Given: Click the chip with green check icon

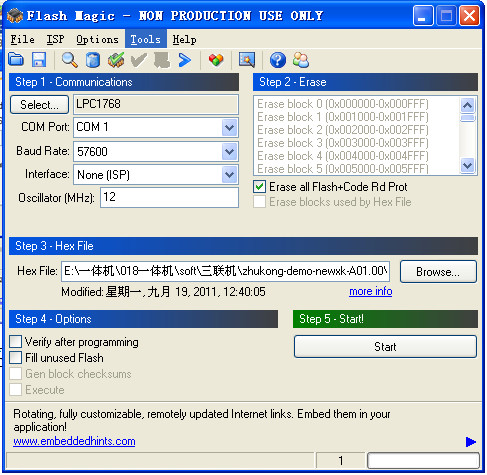Looking at the screenshot, I should click(116, 60).
